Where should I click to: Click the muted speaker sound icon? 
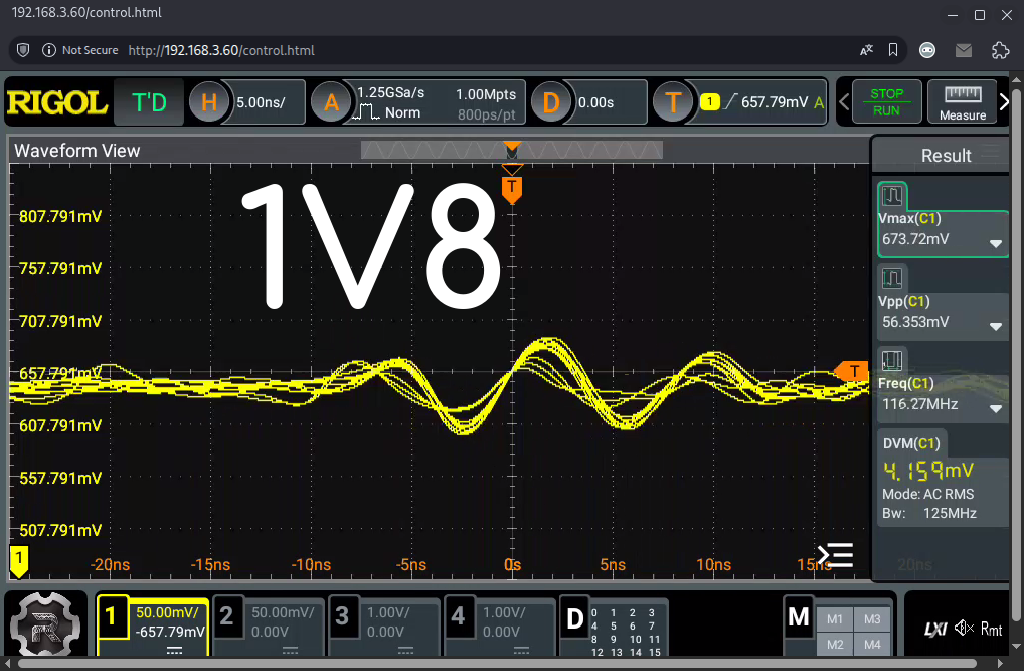click(x=964, y=629)
